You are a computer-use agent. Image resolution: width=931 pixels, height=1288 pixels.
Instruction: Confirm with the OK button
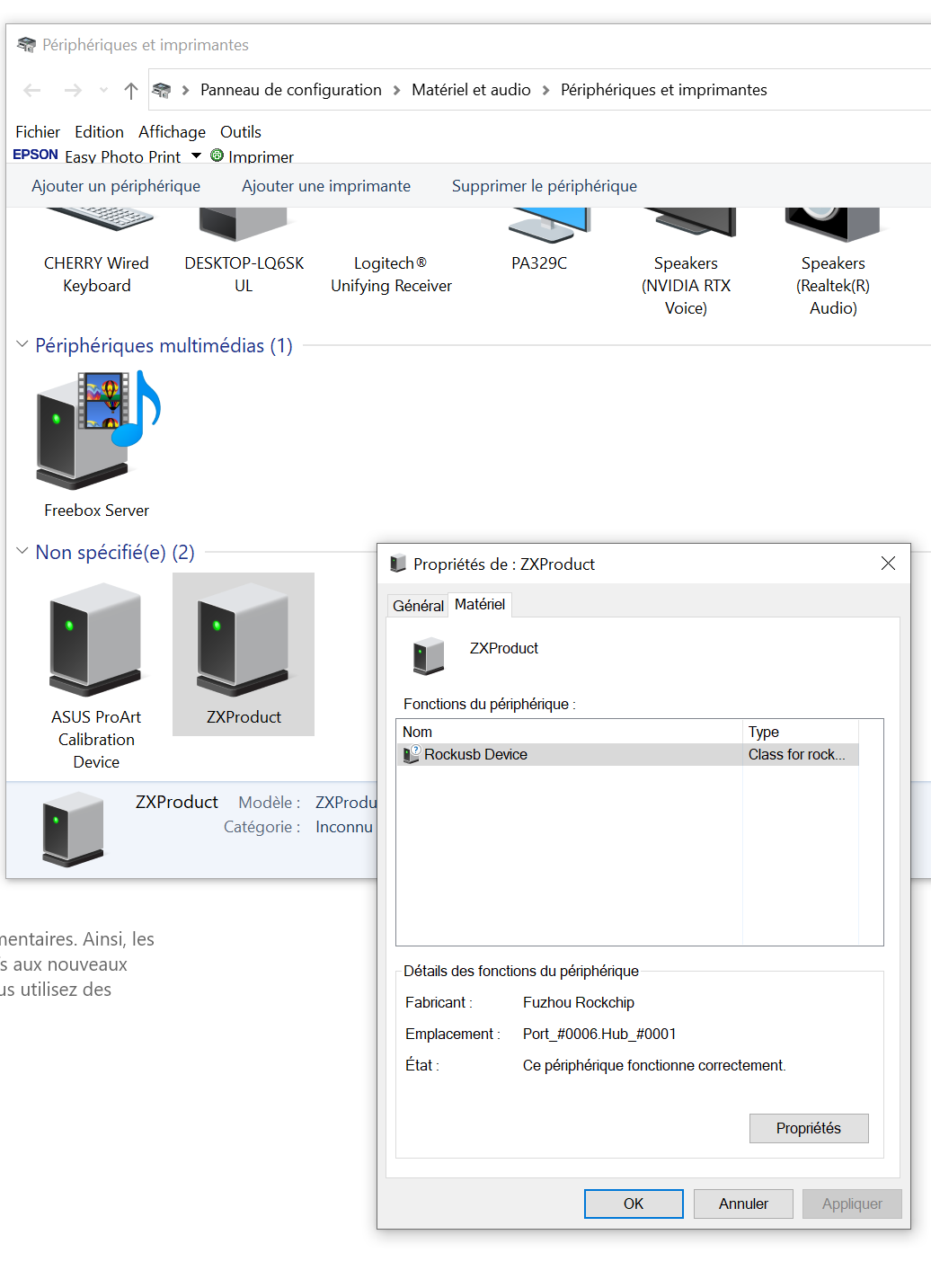point(634,1204)
